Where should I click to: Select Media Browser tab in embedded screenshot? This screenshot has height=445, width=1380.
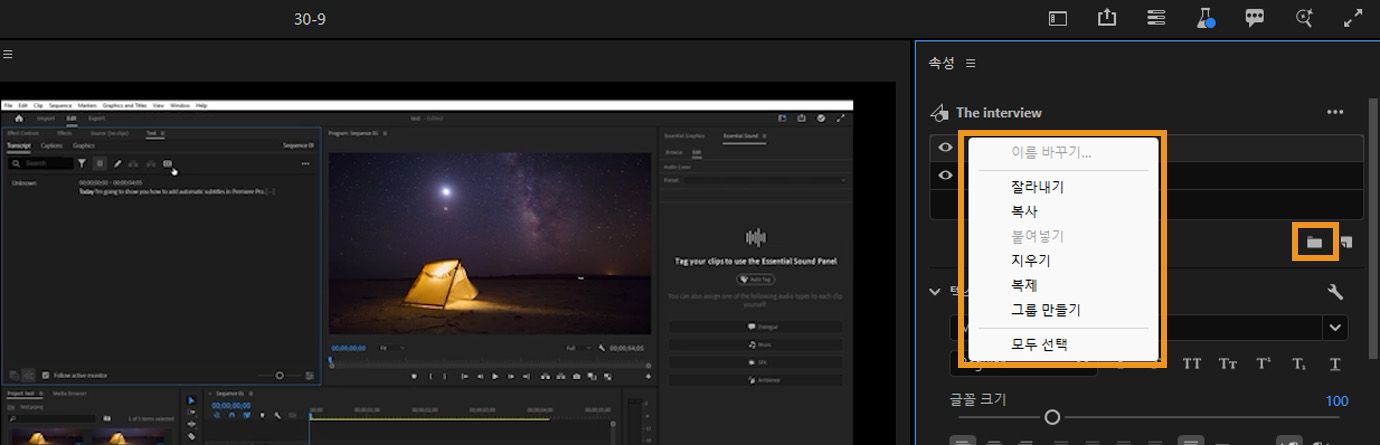coord(68,394)
